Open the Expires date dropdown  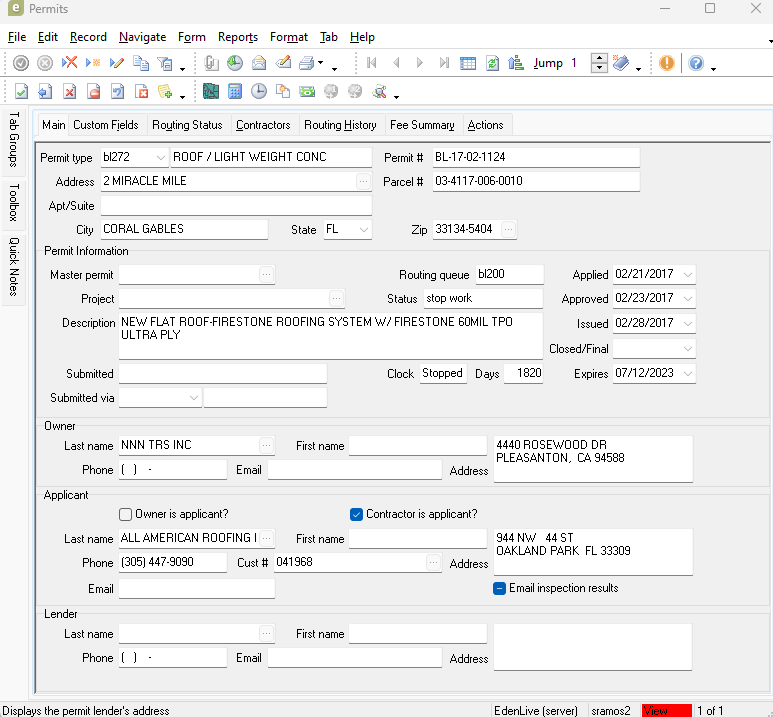coord(688,374)
